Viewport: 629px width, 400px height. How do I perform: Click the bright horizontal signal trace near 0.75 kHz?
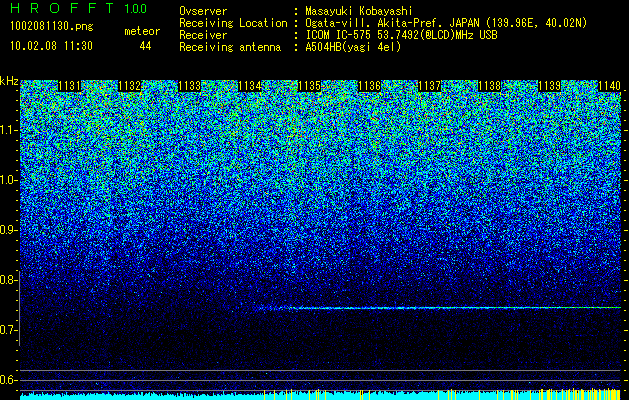[439, 308]
